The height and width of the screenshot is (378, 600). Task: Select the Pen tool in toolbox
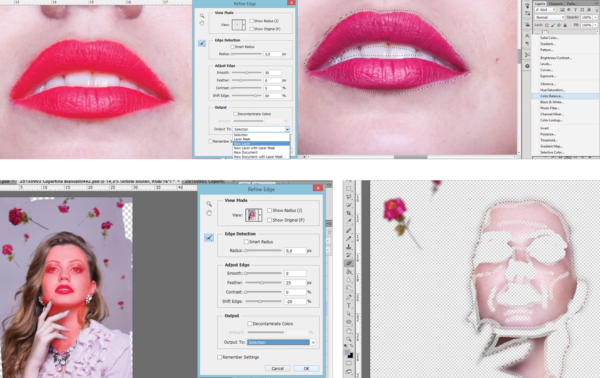point(349,297)
